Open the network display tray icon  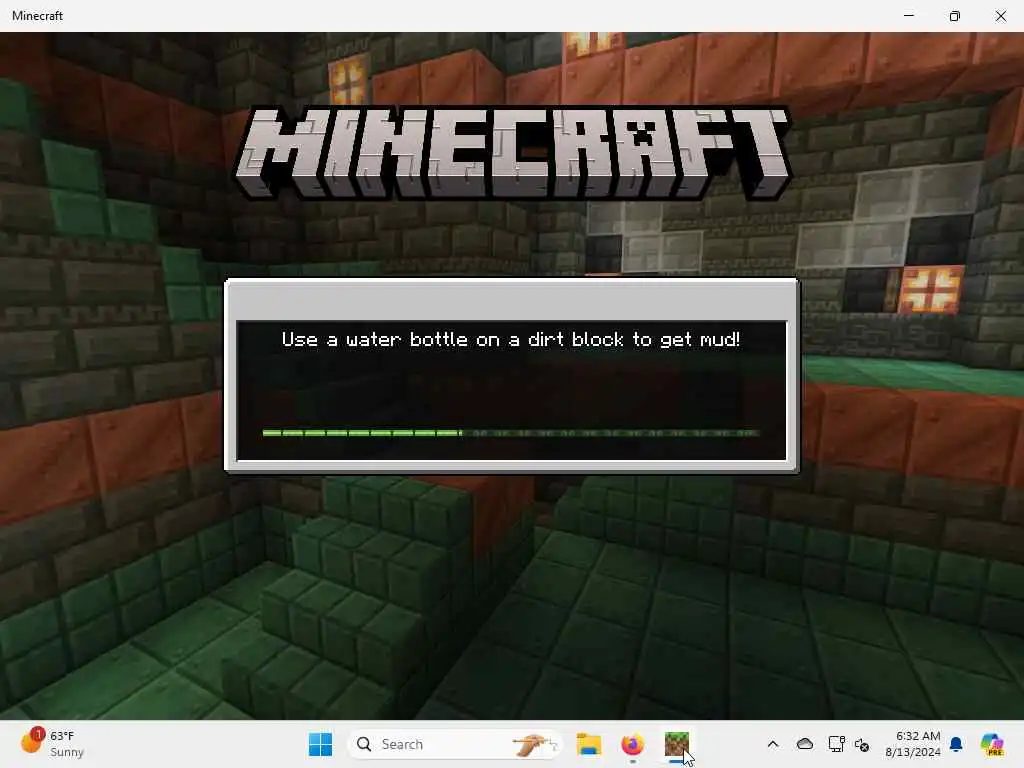click(836, 744)
